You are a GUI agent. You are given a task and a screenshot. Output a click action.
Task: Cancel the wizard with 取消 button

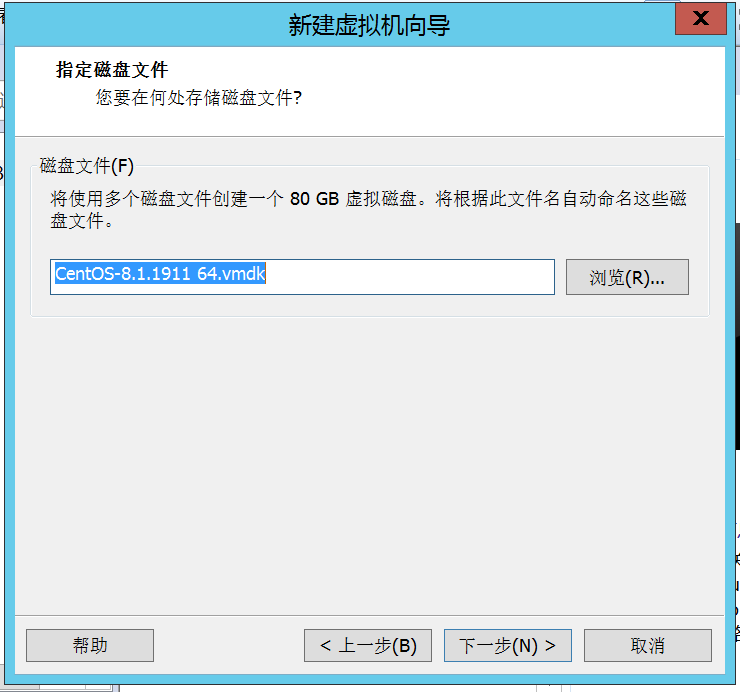(648, 645)
